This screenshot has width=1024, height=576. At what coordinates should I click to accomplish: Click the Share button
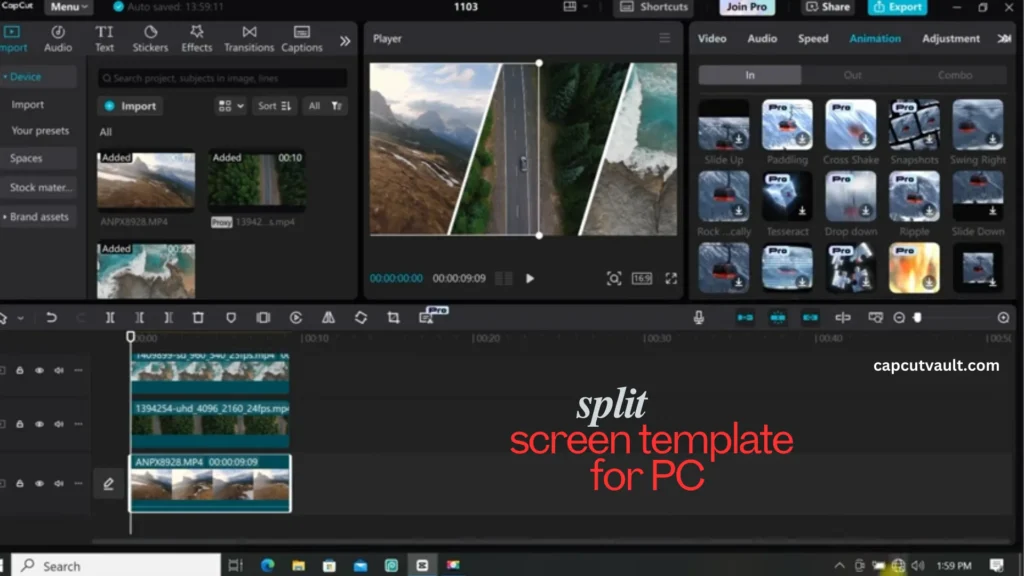pos(827,7)
